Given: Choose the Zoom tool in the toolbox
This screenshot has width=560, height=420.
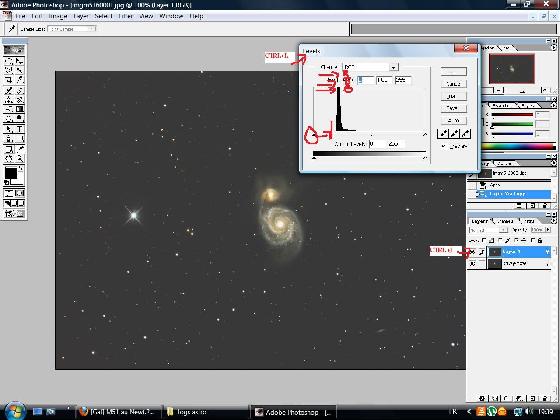Looking at the screenshot, I should click(x=20, y=158).
